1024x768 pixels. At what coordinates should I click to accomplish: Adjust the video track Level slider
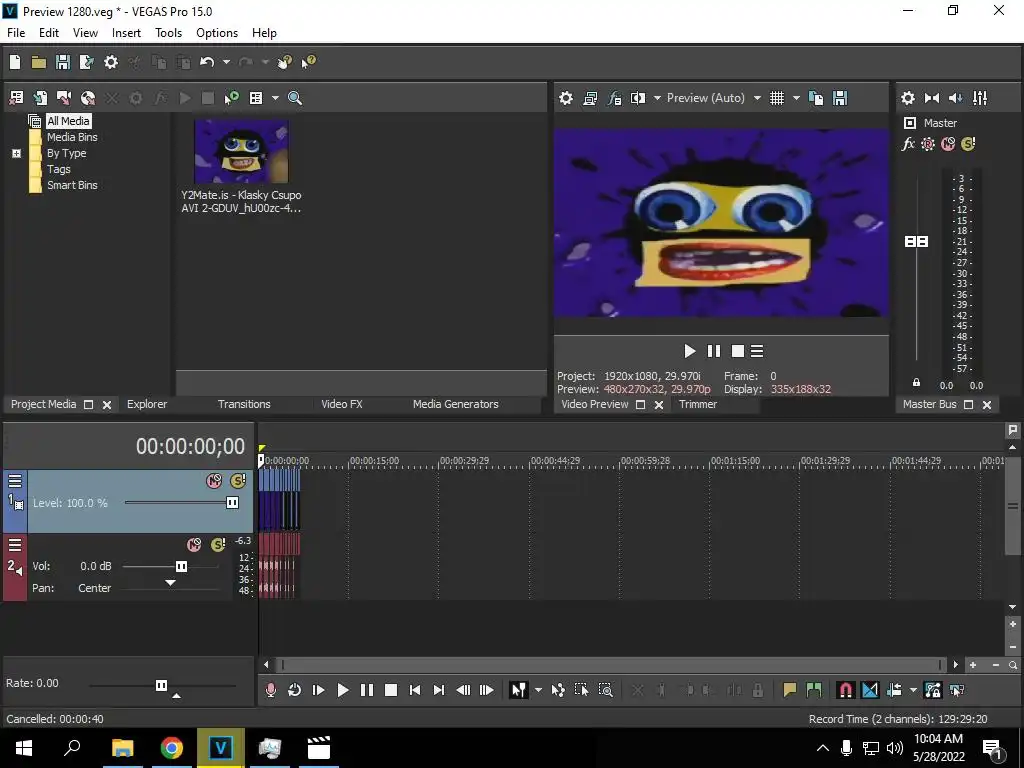(x=232, y=502)
